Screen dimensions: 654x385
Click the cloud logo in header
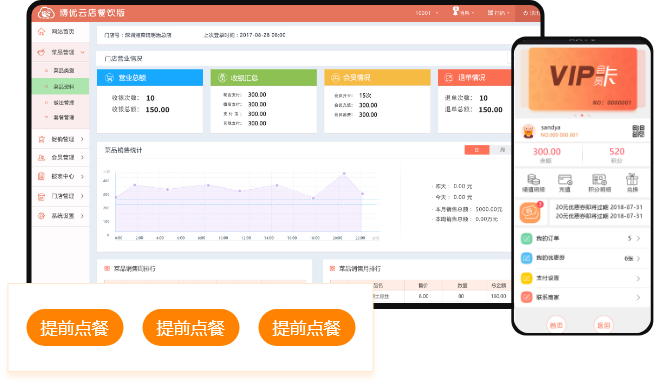tap(46, 13)
